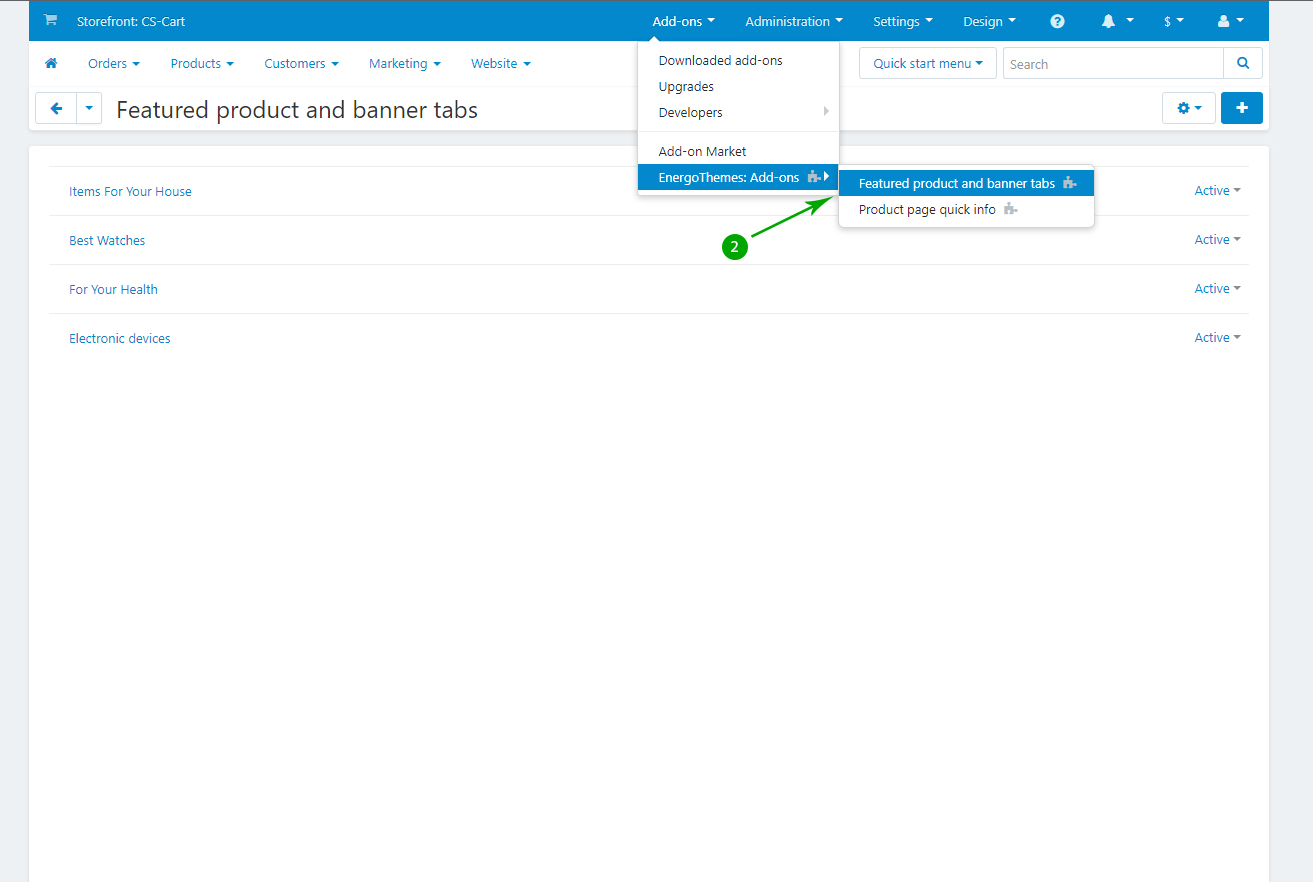The image size is (1313, 882).
Task: Toggle Active status for Best Watches
Action: click(1216, 240)
